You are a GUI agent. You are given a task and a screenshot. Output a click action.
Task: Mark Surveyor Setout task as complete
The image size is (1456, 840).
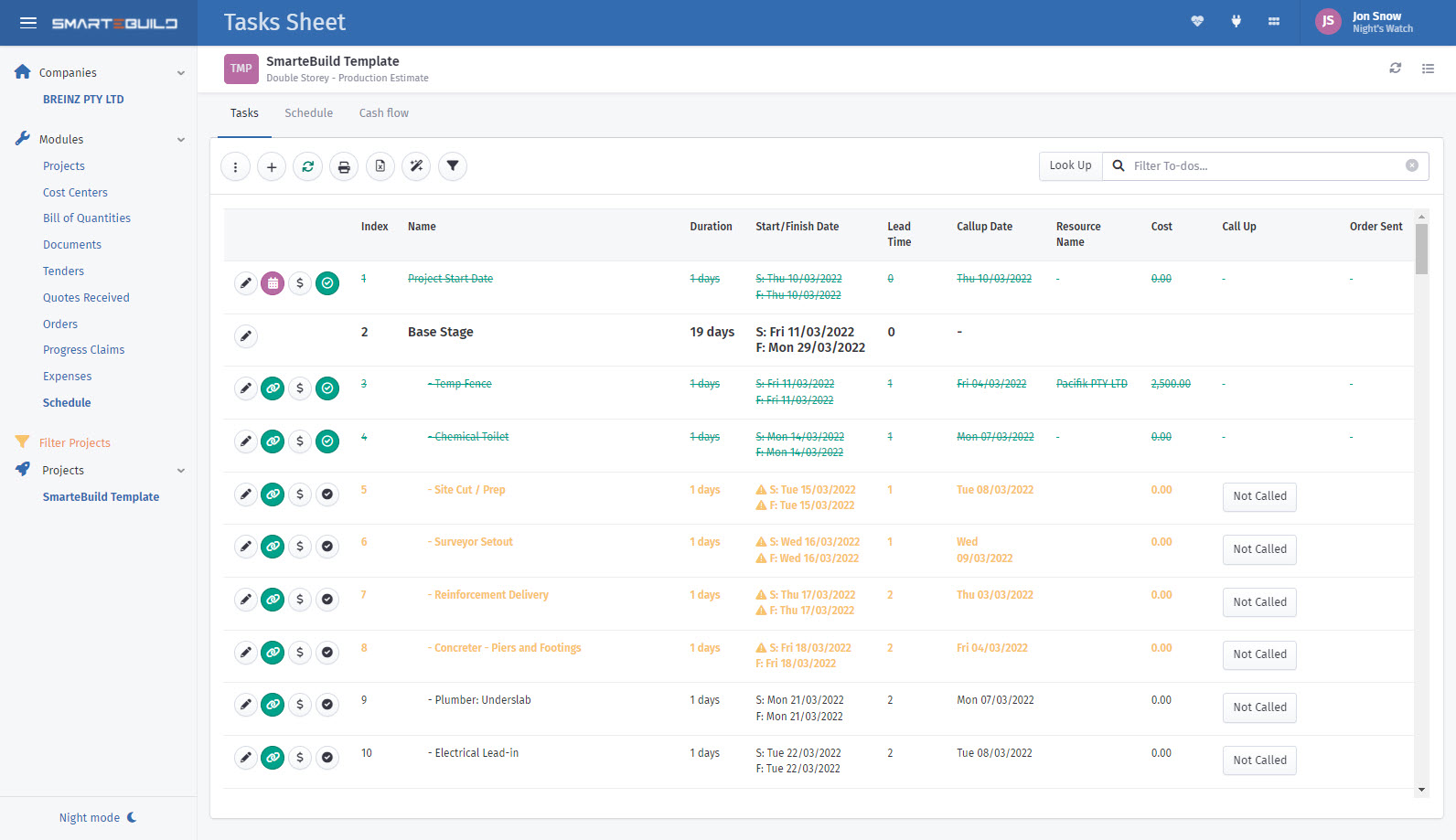coord(327,547)
